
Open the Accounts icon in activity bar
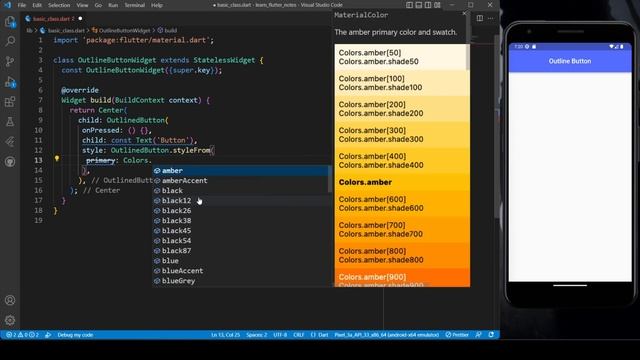tap(10, 300)
